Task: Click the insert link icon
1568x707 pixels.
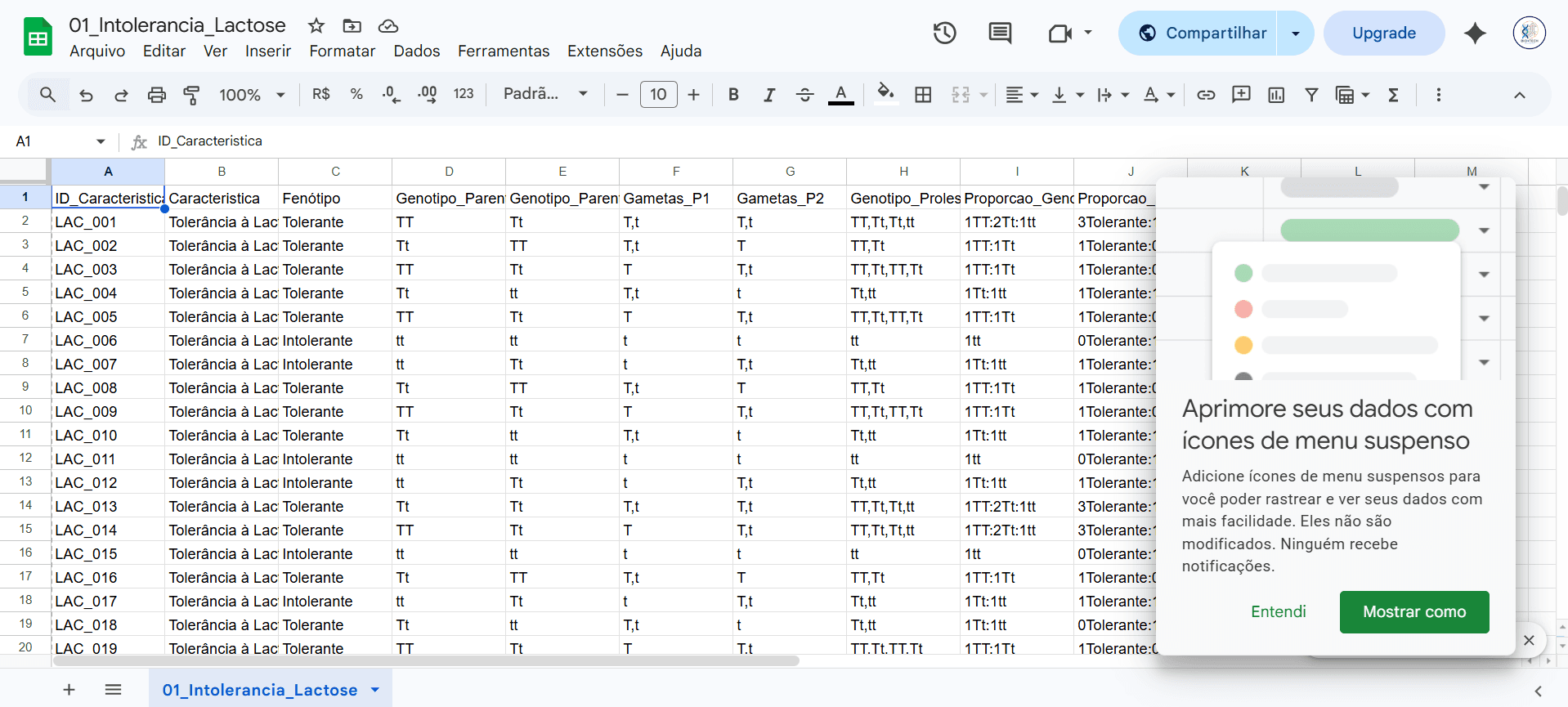Action: click(1205, 95)
